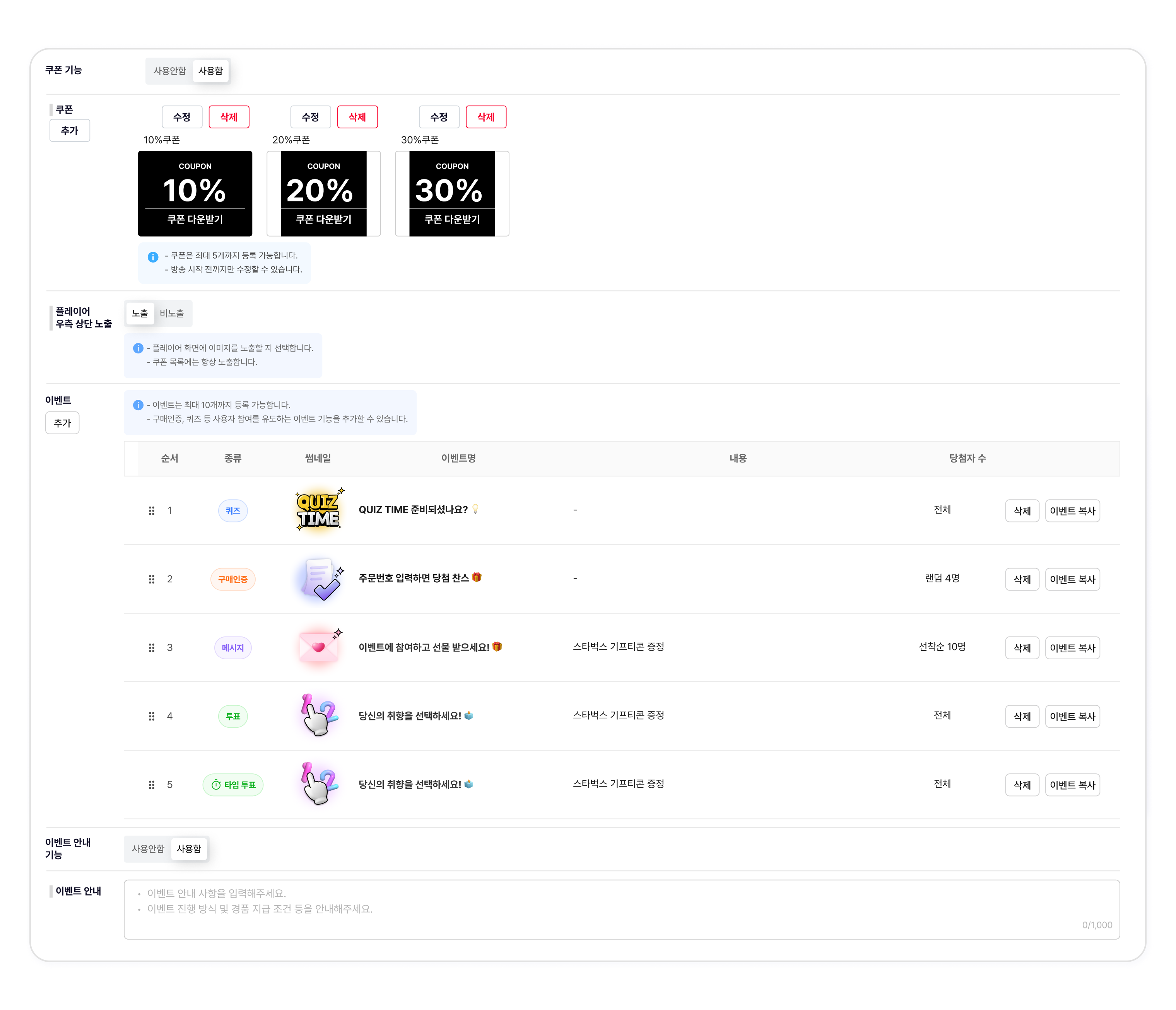Click the 10%쿠폰 name label
The image size is (1176, 1010).
(162, 140)
